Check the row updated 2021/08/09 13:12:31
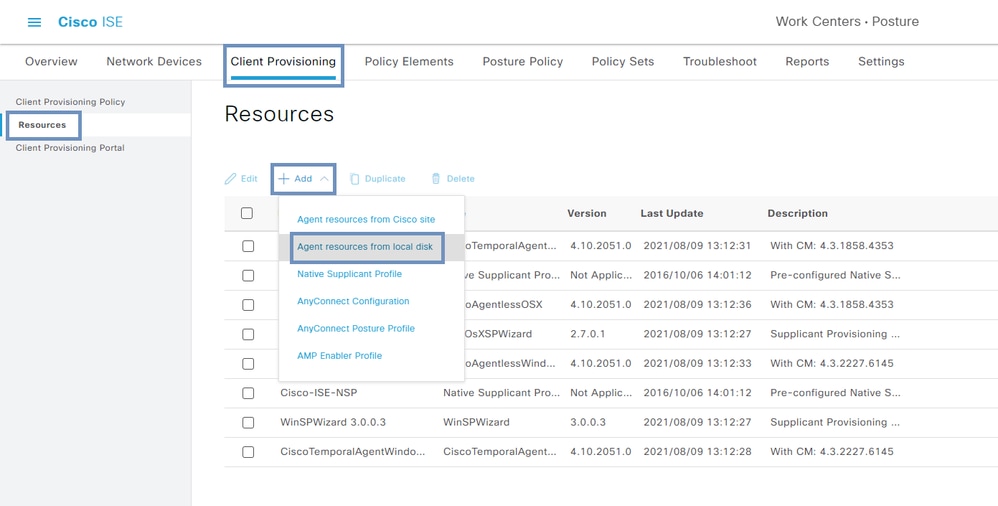Image resolution: width=998 pixels, height=506 pixels. click(248, 246)
